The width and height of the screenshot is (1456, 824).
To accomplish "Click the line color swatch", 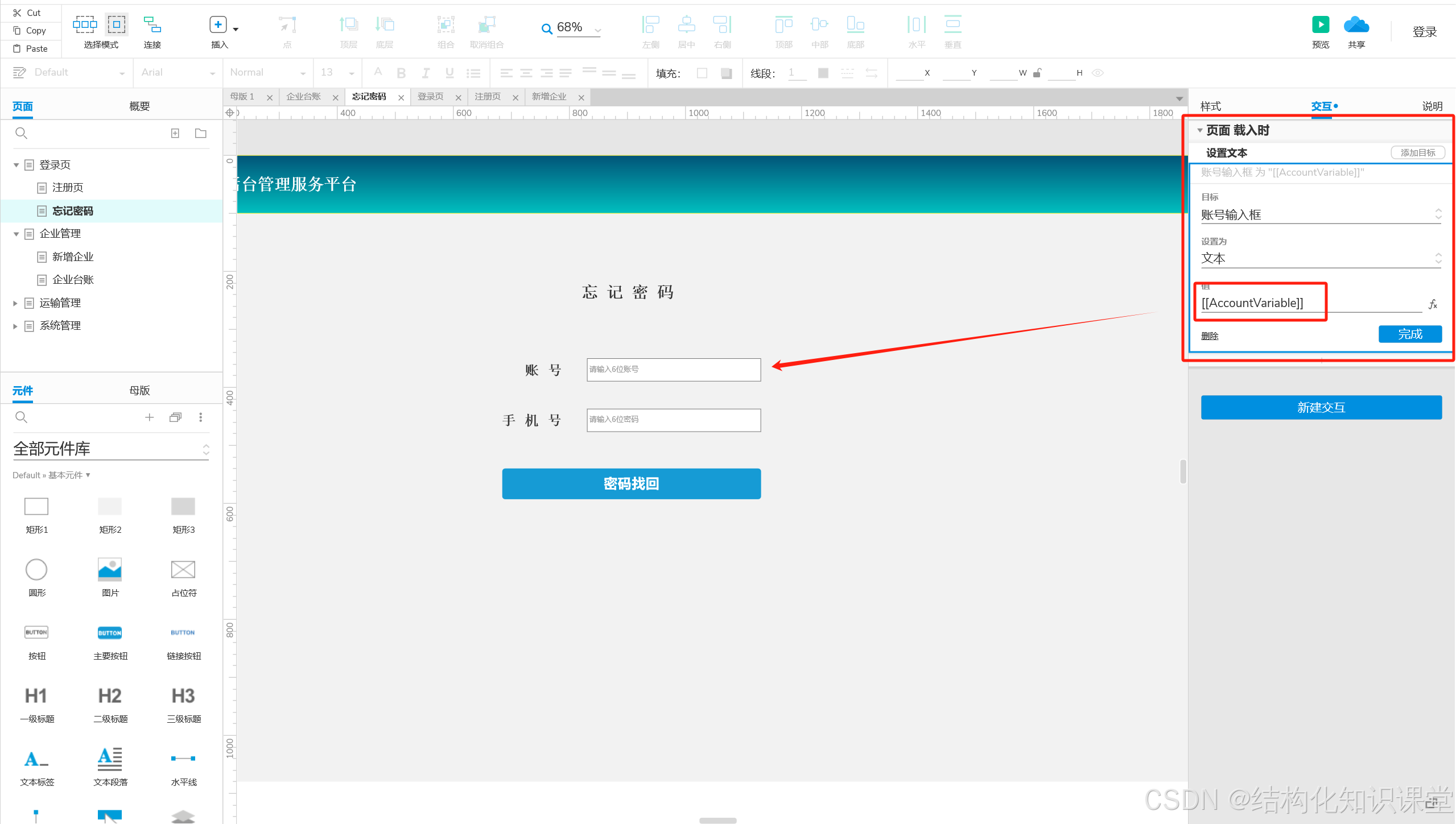I will tap(823, 73).
